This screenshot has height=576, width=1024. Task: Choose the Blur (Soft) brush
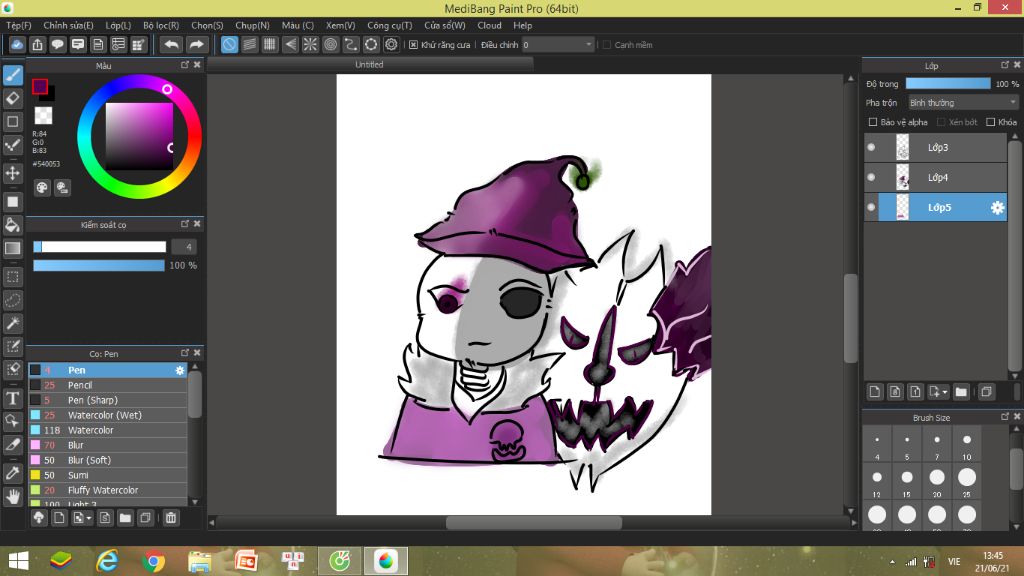coord(108,460)
